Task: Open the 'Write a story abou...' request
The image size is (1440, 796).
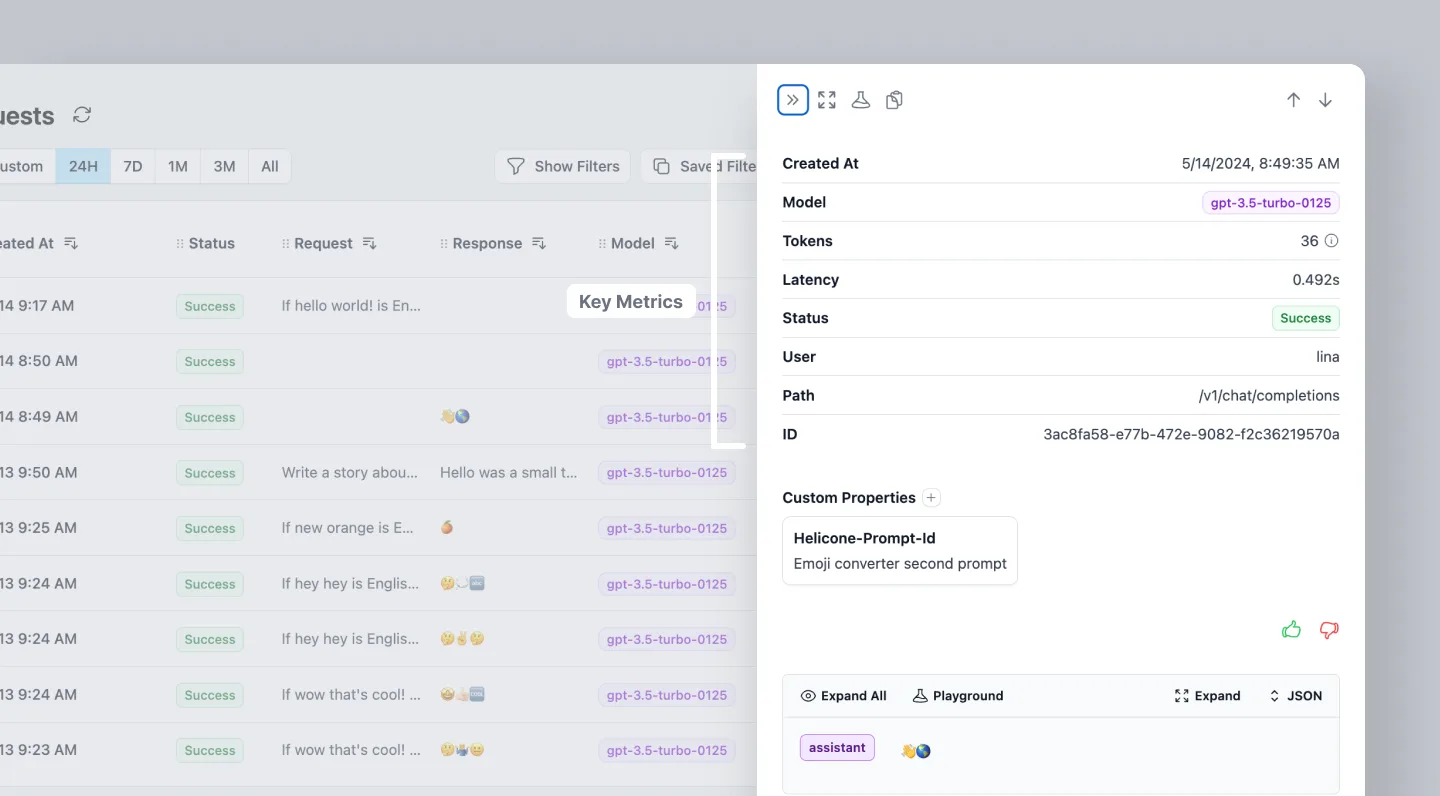Action: (350, 473)
